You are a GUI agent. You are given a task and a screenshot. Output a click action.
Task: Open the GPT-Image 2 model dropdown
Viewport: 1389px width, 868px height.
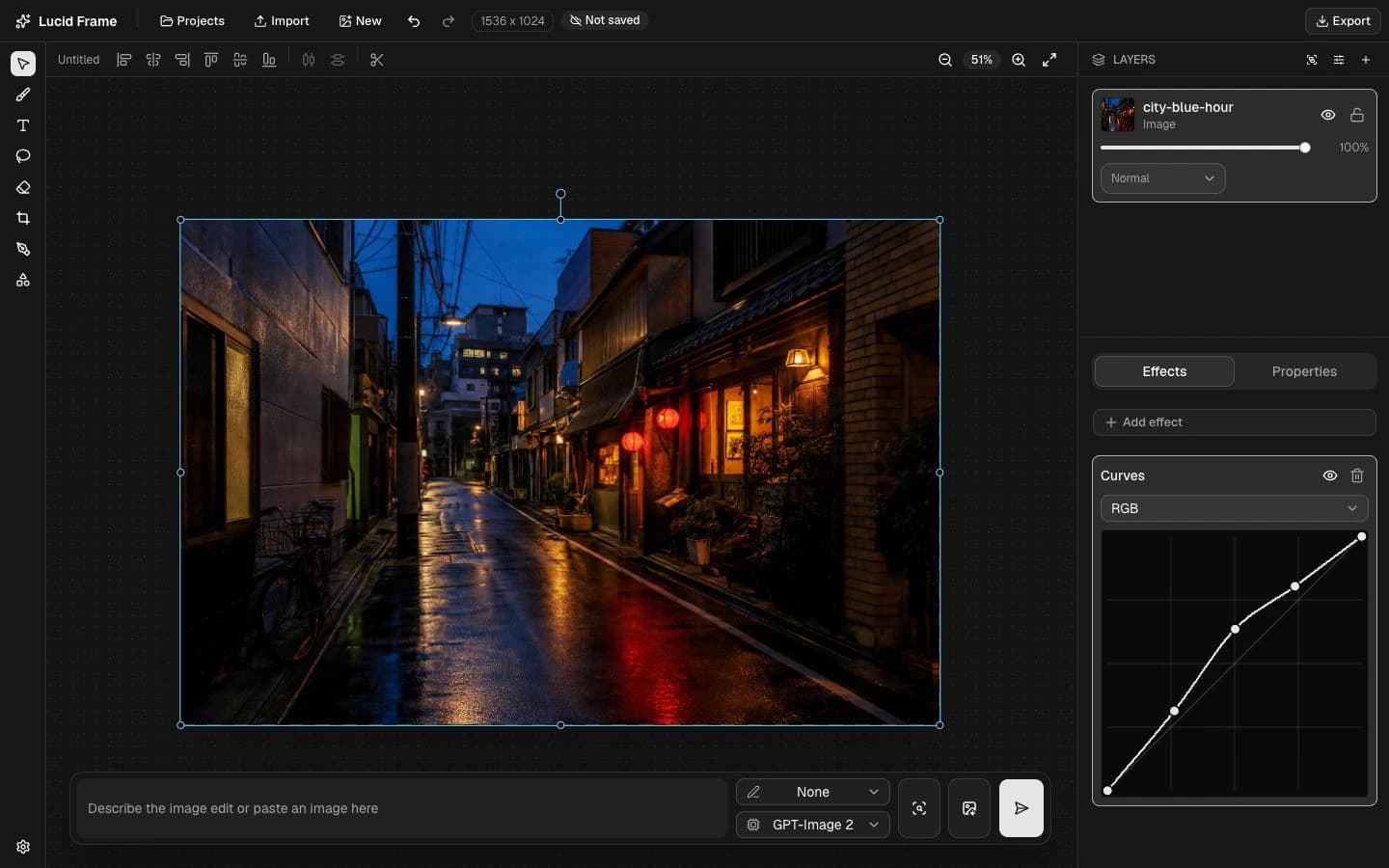point(813,825)
